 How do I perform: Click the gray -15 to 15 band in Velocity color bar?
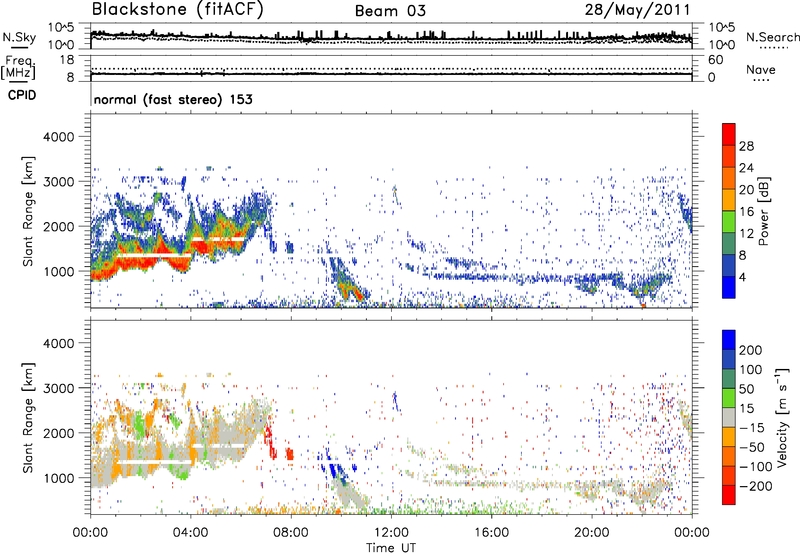pos(729,417)
